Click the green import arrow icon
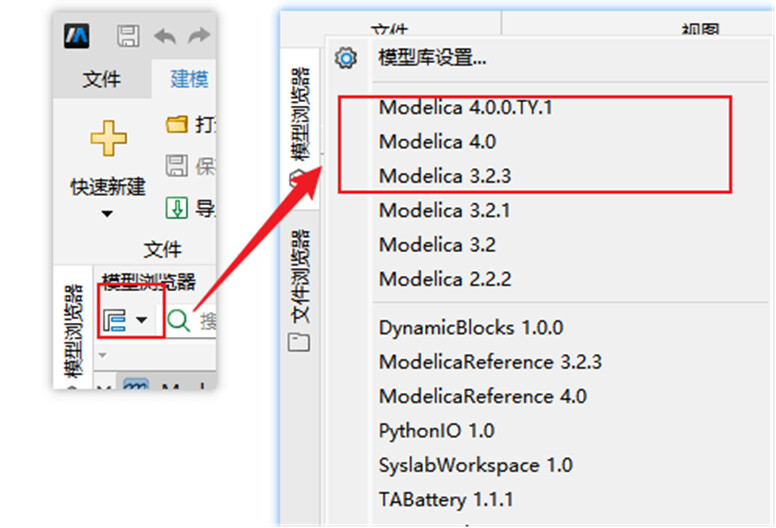The image size is (776, 528). point(177,207)
